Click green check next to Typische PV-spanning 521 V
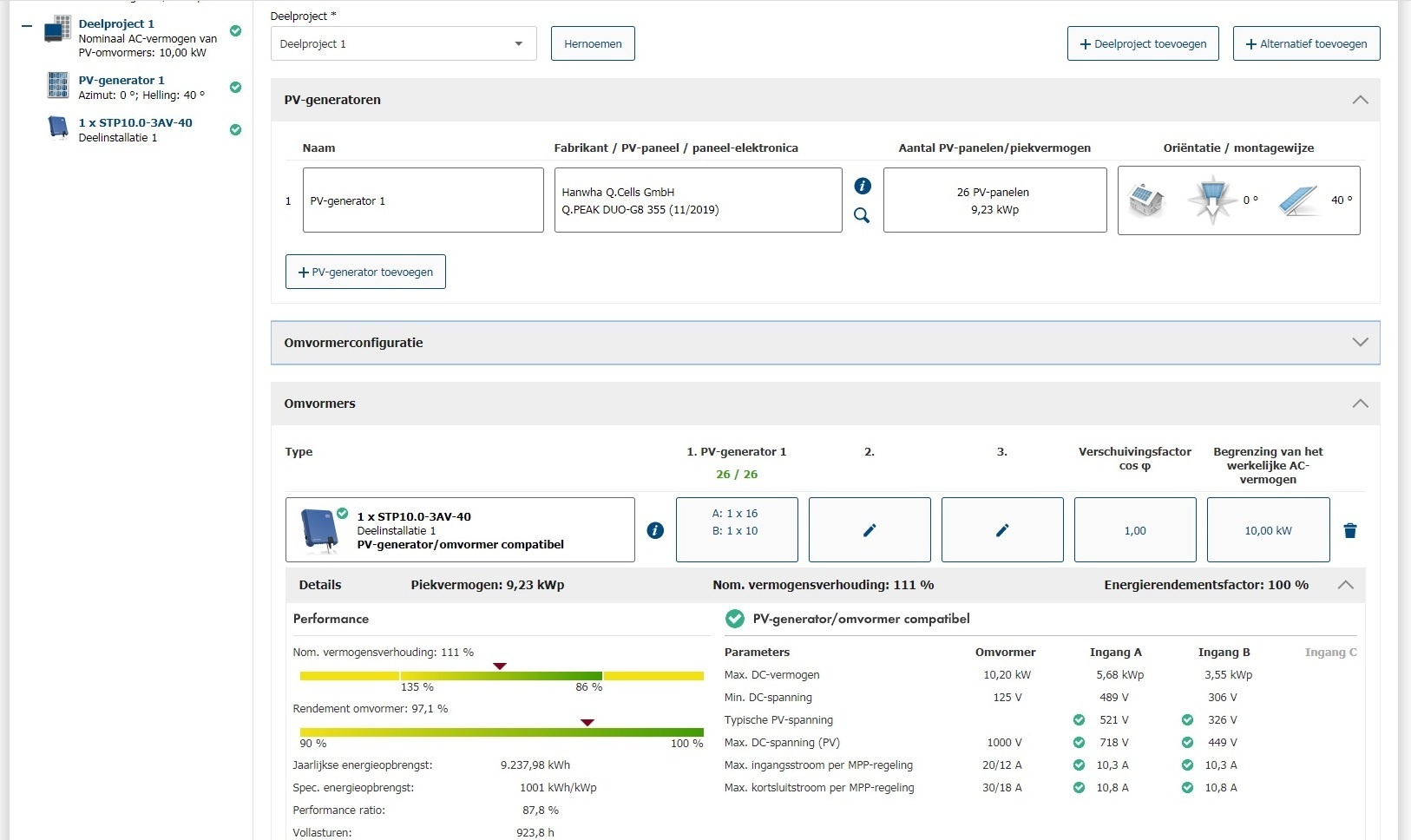The height and width of the screenshot is (840, 1411). point(1079,719)
